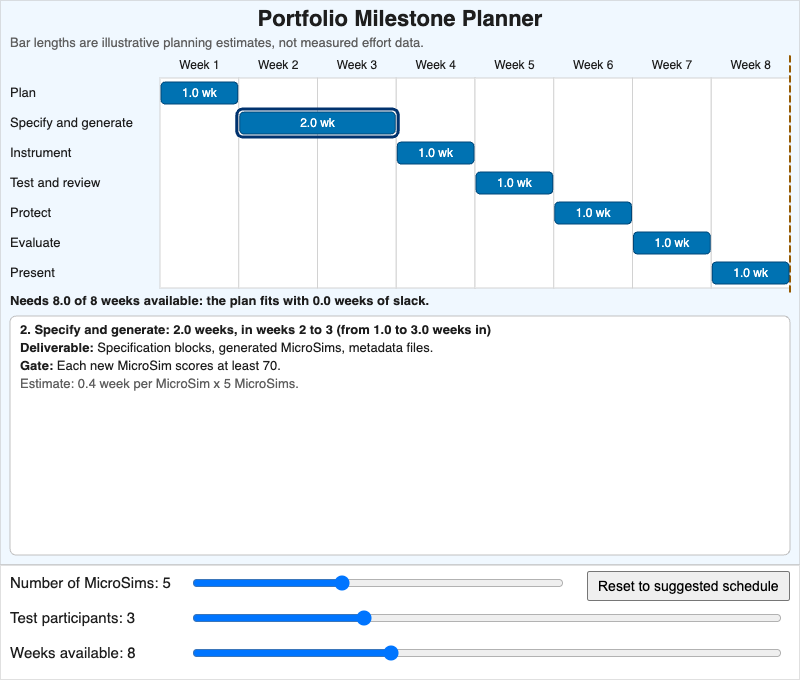This screenshot has height=682, width=800.
Task: Click the Protect row label
Action: pyautogui.click(x=31, y=213)
